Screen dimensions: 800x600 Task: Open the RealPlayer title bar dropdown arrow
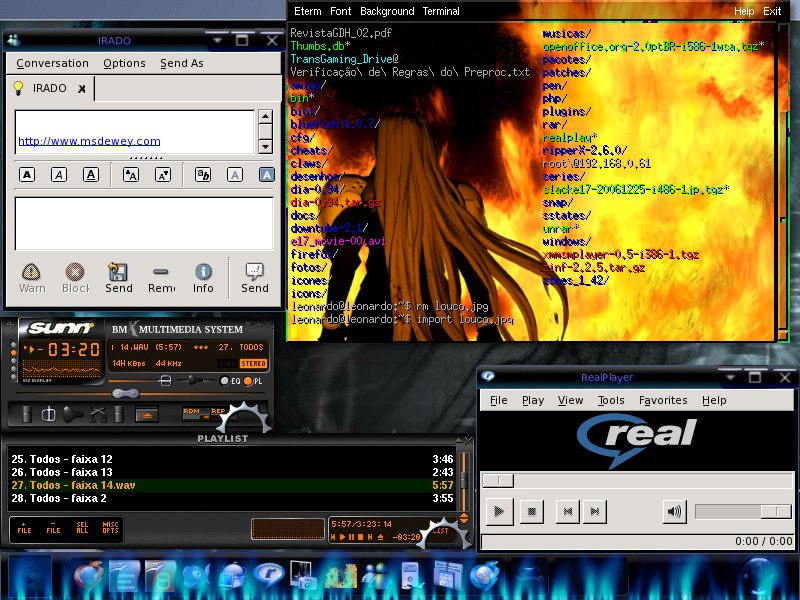(x=731, y=377)
